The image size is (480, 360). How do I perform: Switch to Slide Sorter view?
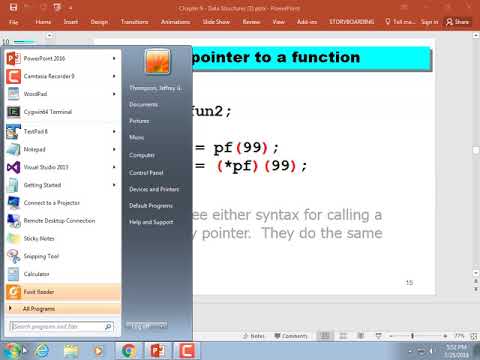pyautogui.click(x=343, y=336)
